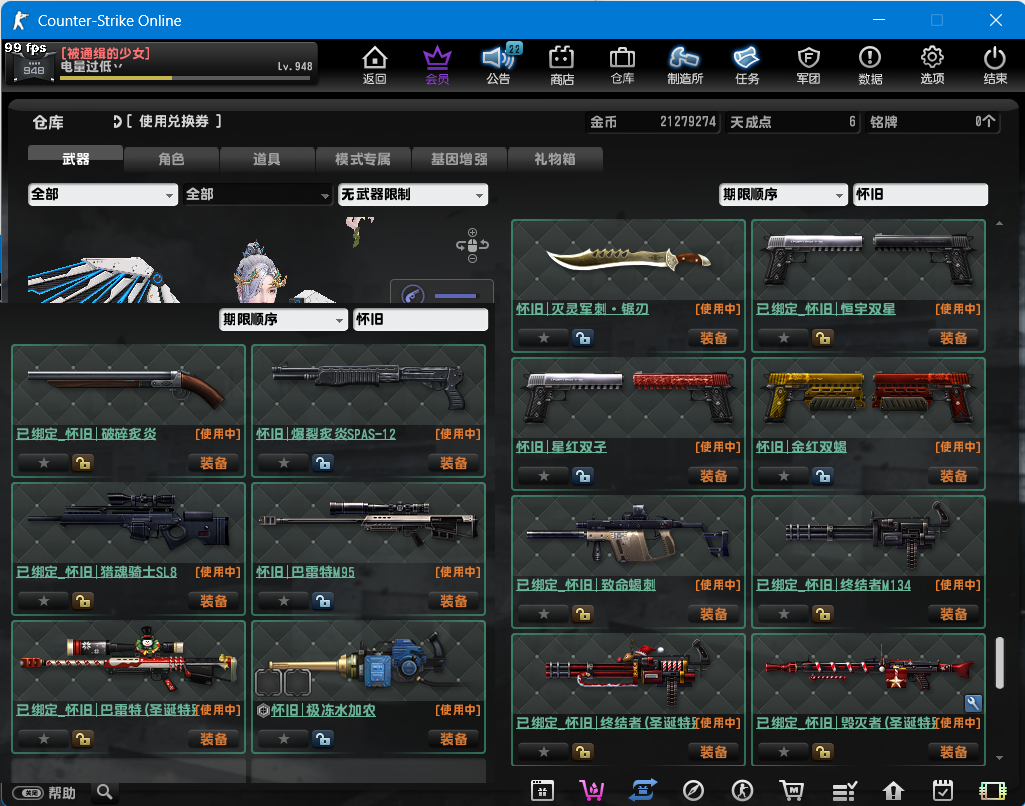This screenshot has width=1025, height=806.
Task: Toggle favorite star on 星红双子
Action: [544, 476]
